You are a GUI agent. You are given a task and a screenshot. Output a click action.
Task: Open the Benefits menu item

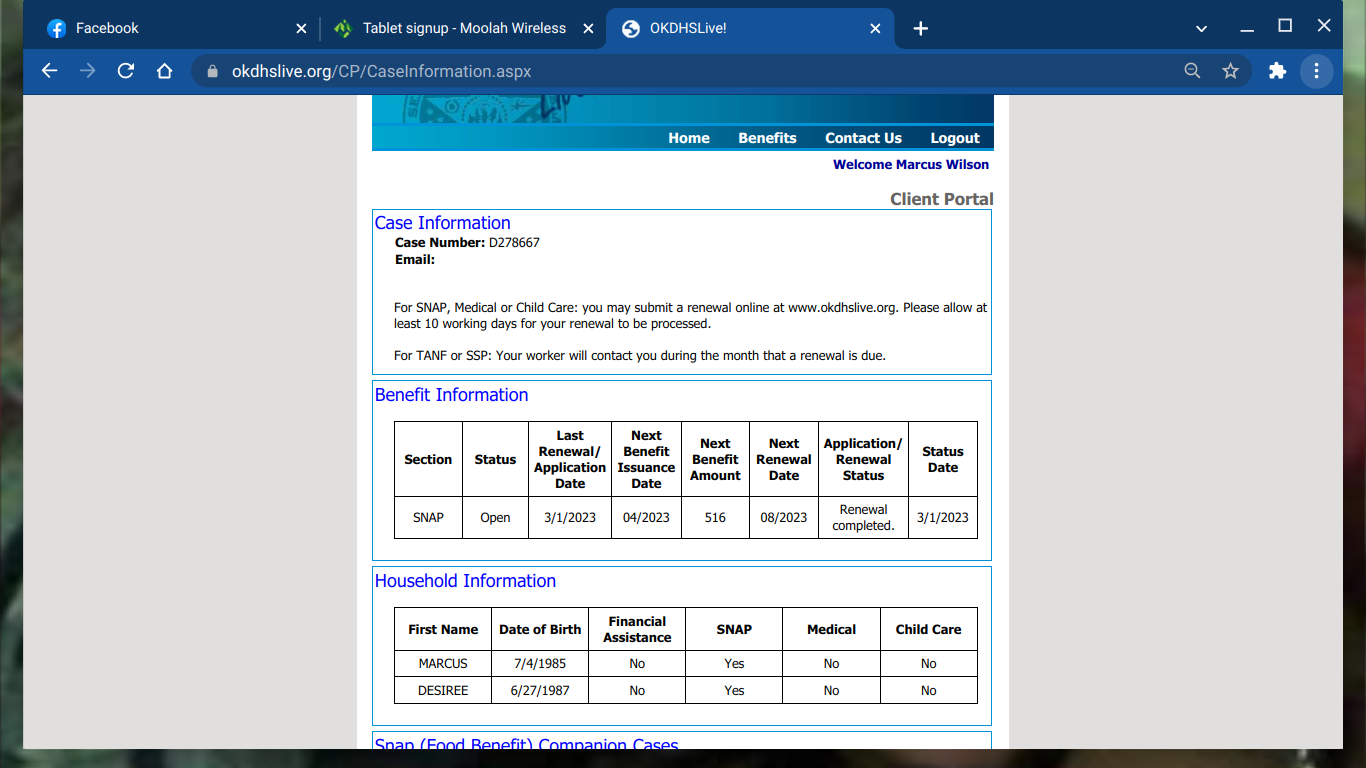point(767,138)
